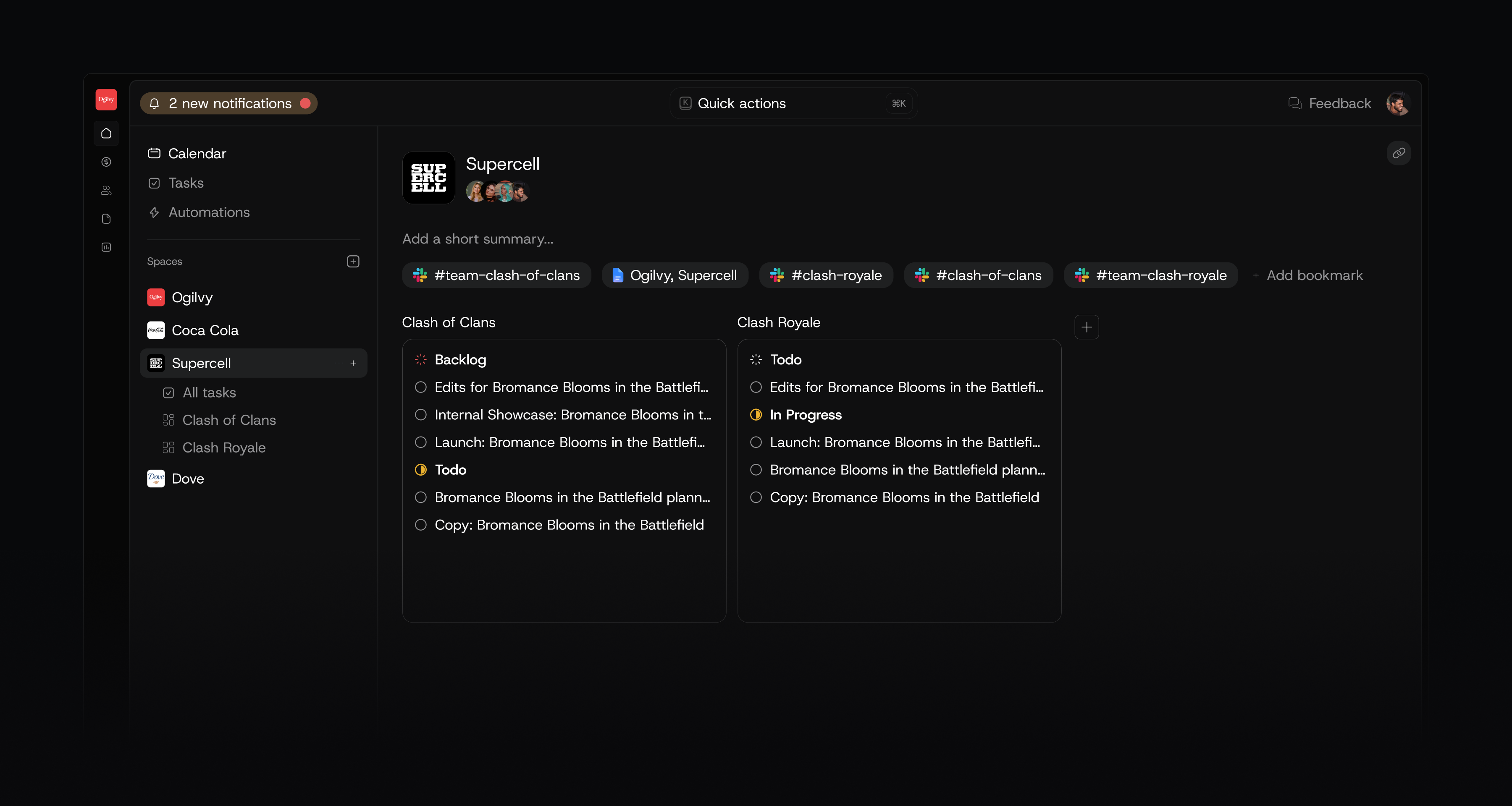
Task: Open the #clash-royale Slack bookmark
Action: pyautogui.click(x=827, y=275)
